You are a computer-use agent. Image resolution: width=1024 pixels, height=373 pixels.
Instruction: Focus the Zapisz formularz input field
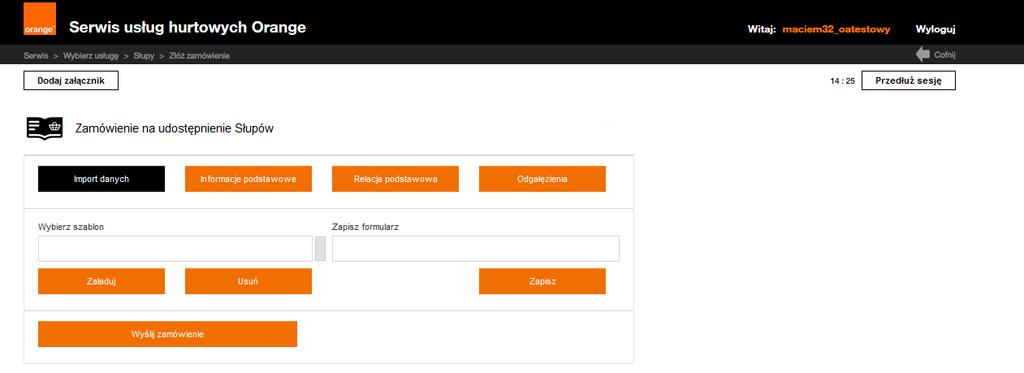pyautogui.click(x=475, y=249)
